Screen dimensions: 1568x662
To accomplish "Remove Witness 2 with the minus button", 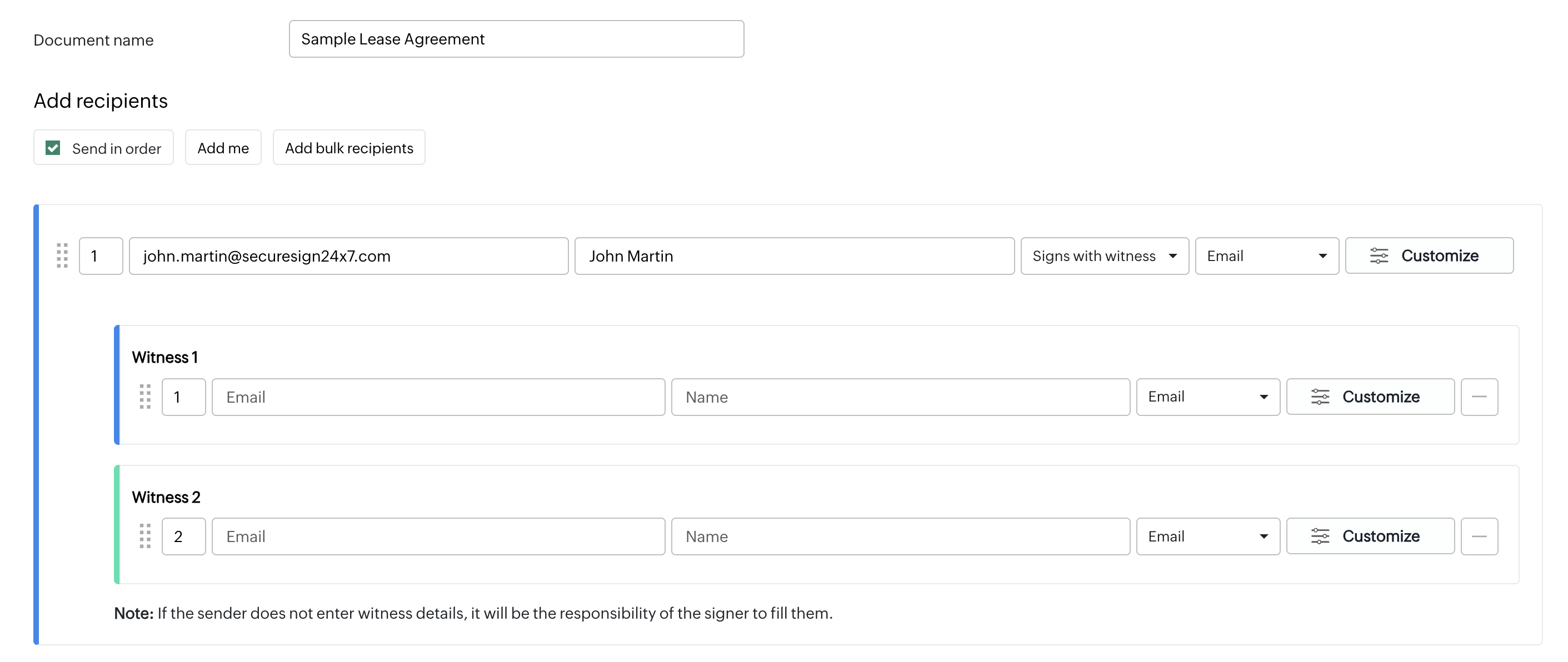I will tap(1479, 536).
